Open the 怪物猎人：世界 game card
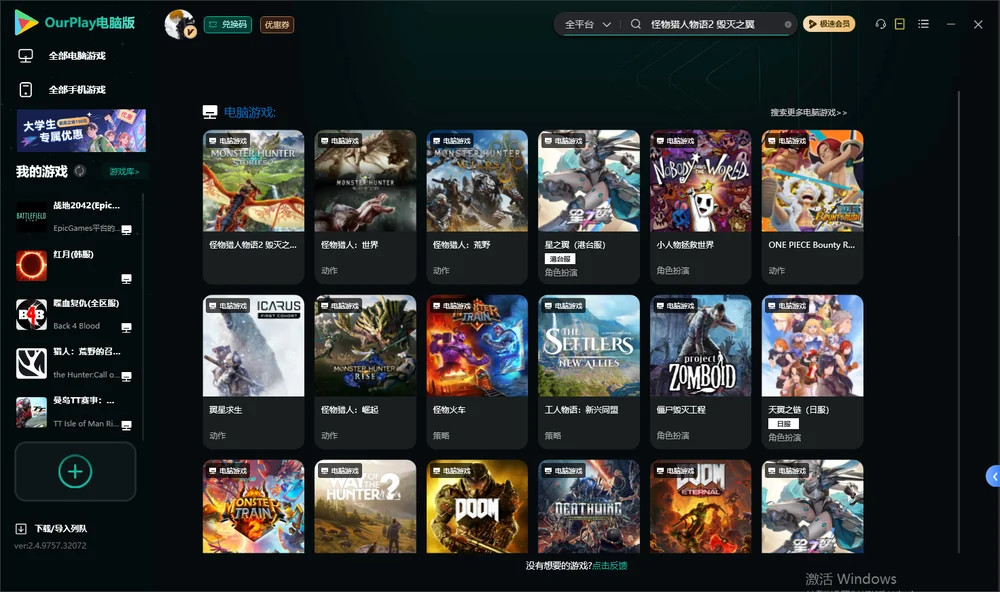1000x592 pixels. point(365,207)
